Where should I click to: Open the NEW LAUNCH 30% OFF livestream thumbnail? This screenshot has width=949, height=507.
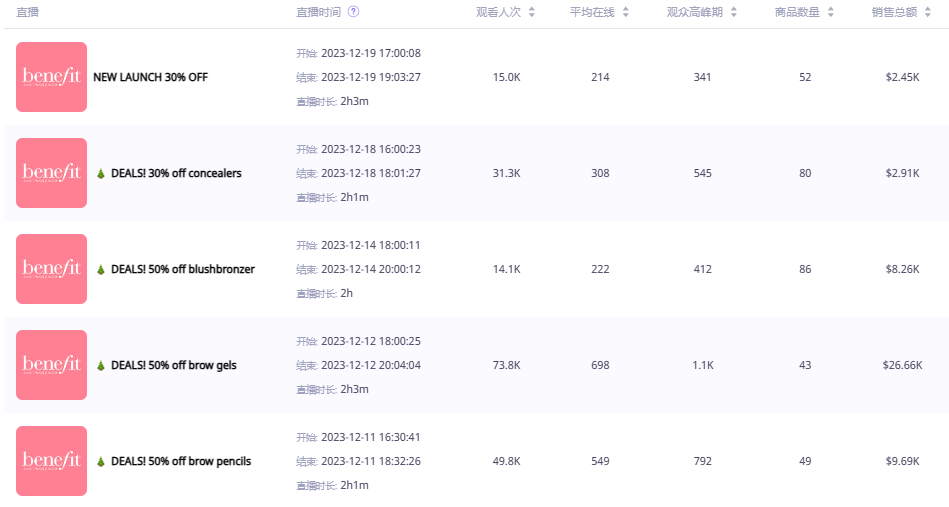pyautogui.click(x=51, y=77)
